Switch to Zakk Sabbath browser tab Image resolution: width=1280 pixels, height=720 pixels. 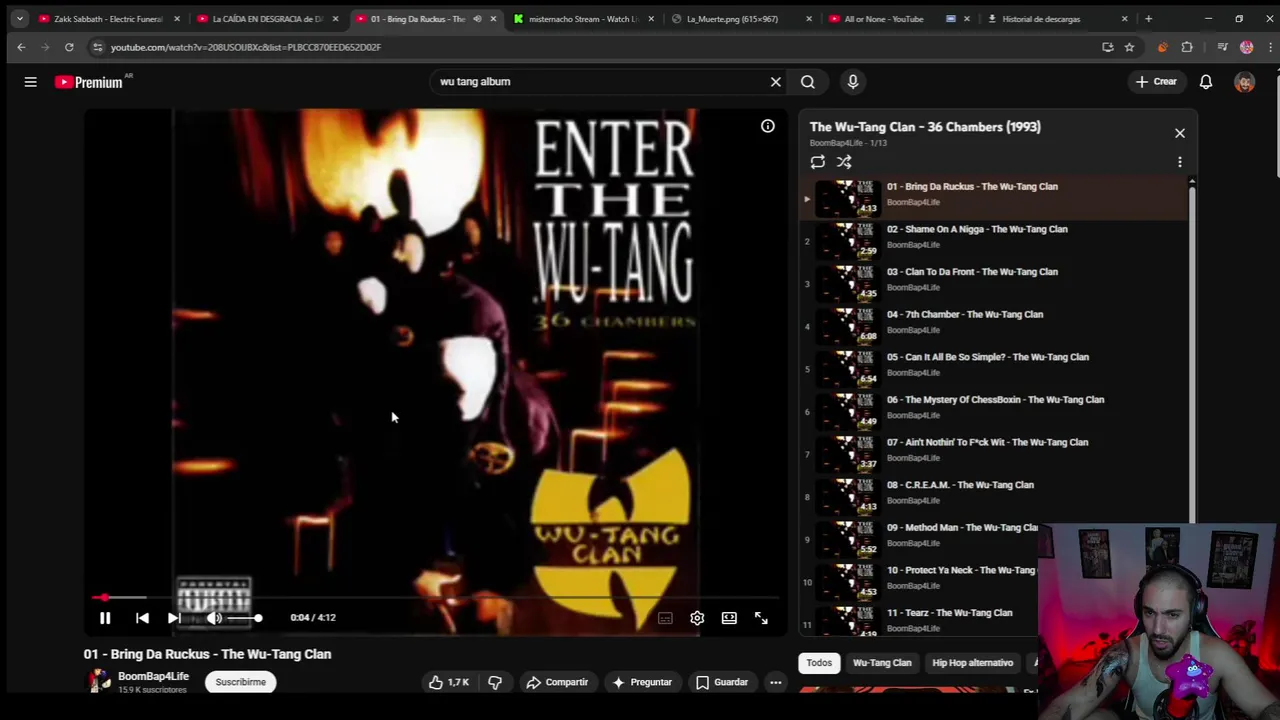pos(108,19)
